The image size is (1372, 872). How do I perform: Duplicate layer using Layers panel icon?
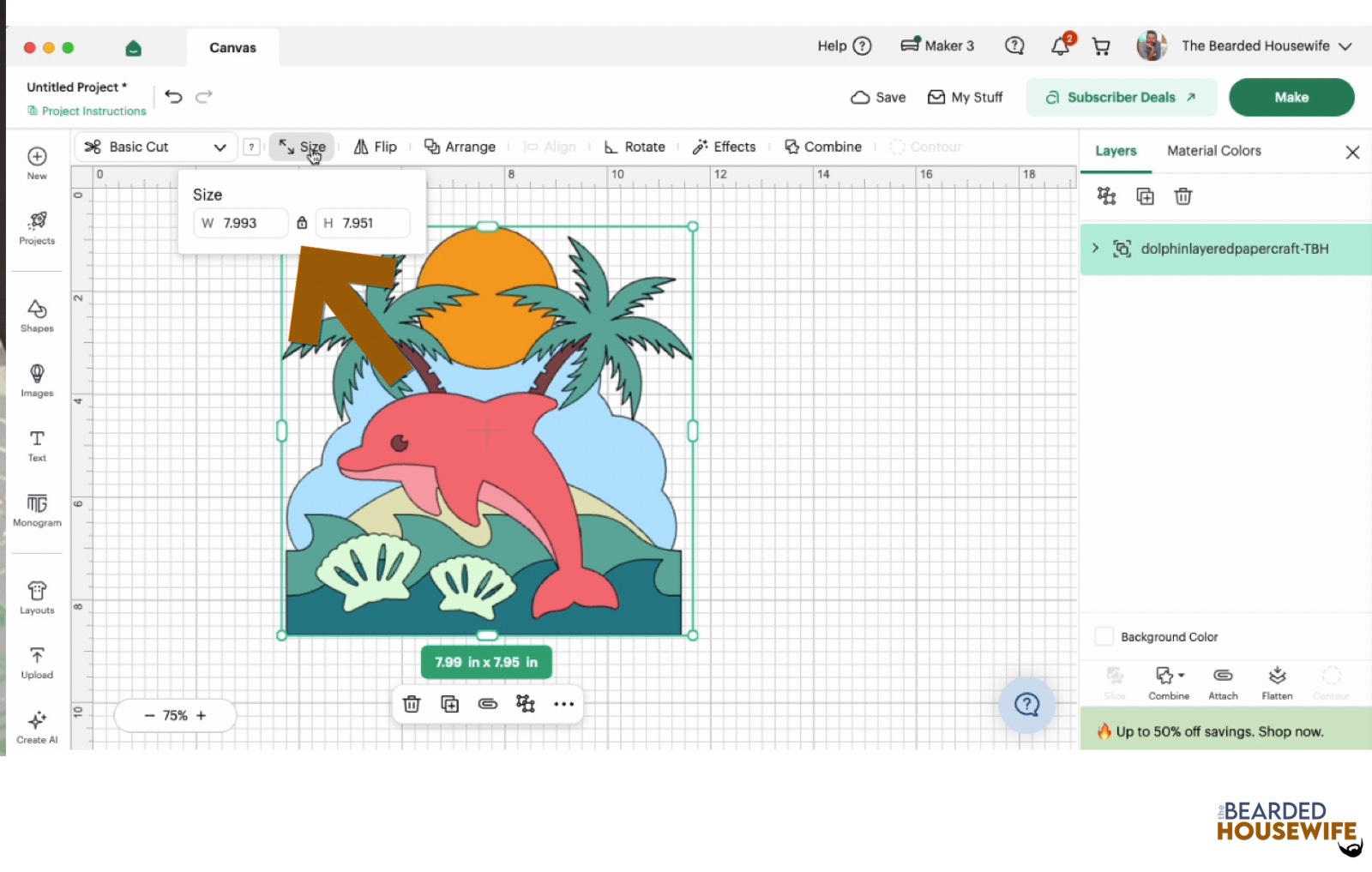tap(1145, 196)
